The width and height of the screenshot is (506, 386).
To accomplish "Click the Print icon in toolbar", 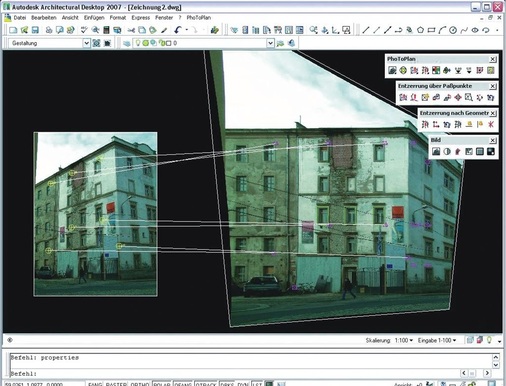I will (49, 30).
